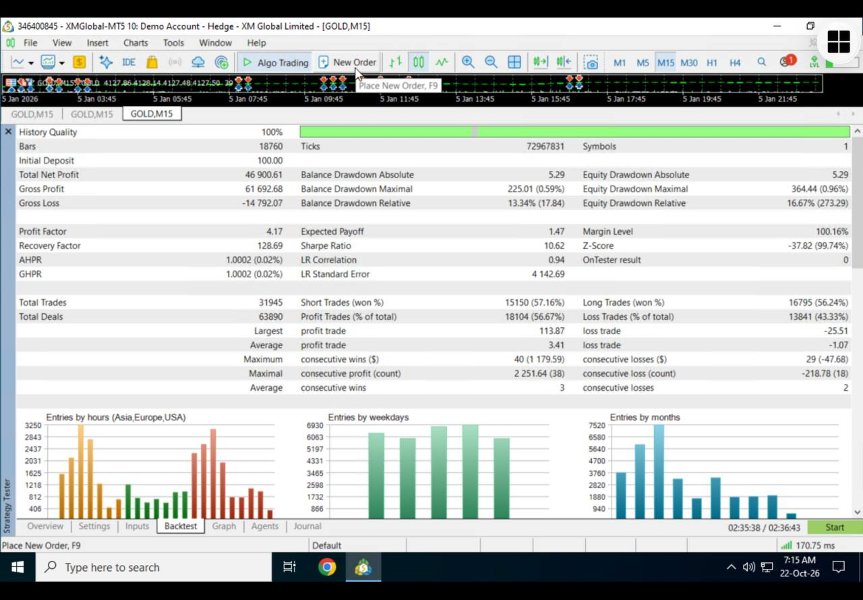Select the H4 timeframe
863x600 pixels.
735,63
